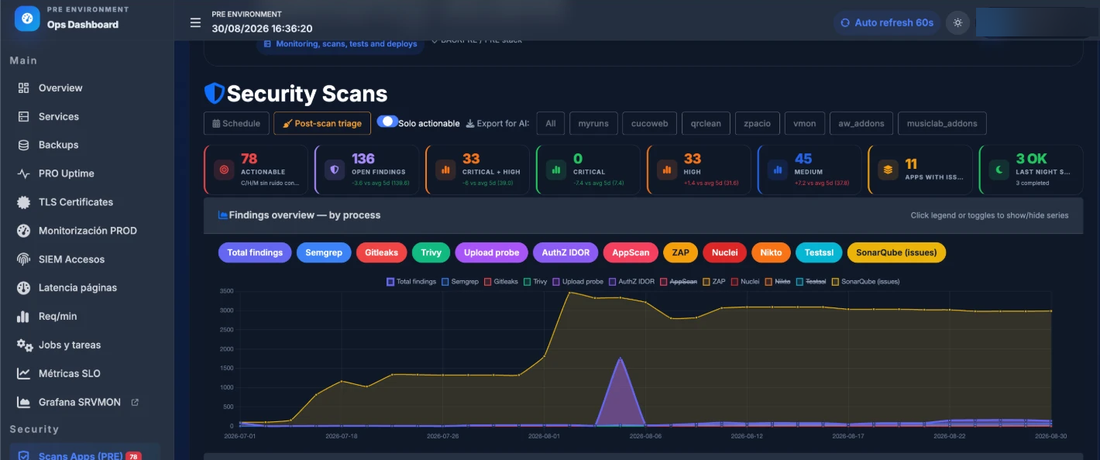Toggle the Upload probe series pill
This screenshot has width=1100, height=460.
pyautogui.click(x=491, y=252)
